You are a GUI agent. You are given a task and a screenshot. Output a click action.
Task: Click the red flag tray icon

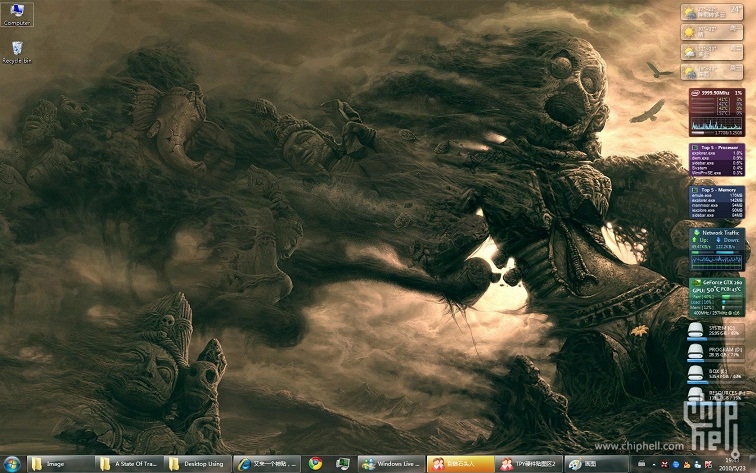708,465
